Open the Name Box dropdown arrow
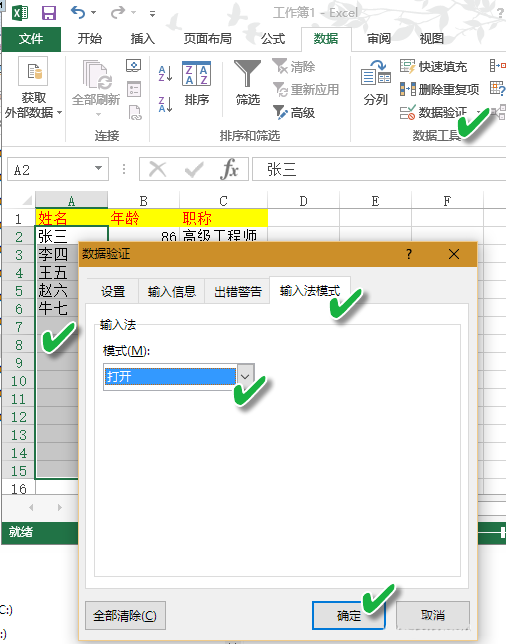Screen dimensions: 506x644 tap(98, 168)
